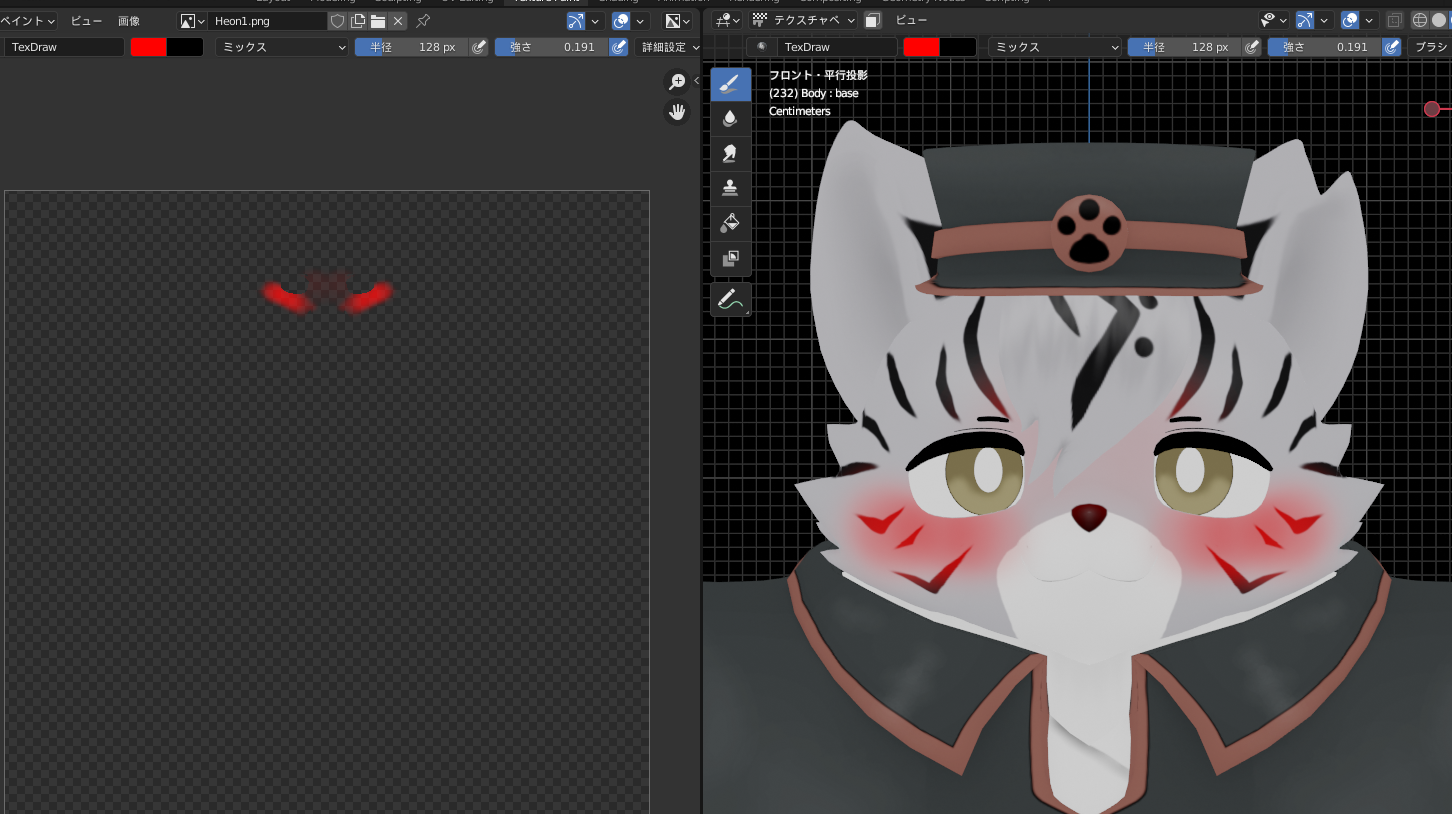This screenshot has width=1452, height=814.
Task: Click the zoom magnifier in image editor
Action: [678, 82]
